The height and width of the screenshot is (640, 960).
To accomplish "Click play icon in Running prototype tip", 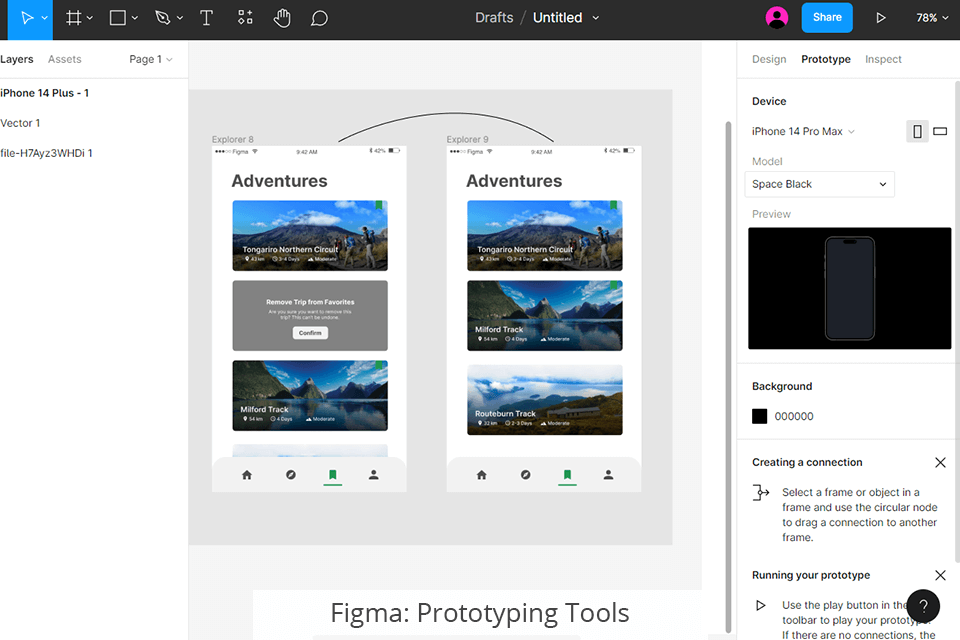I will click(x=760, y=605).
